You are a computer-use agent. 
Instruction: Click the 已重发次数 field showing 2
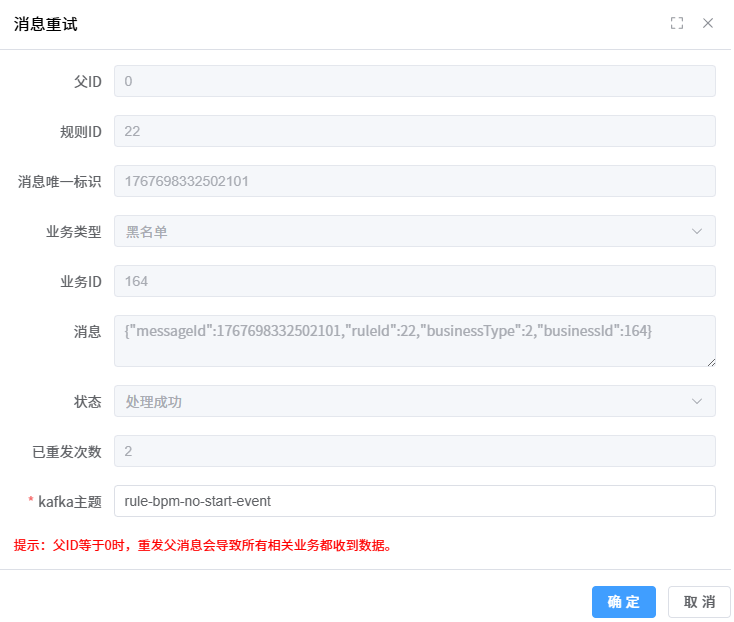coord(415,451)
